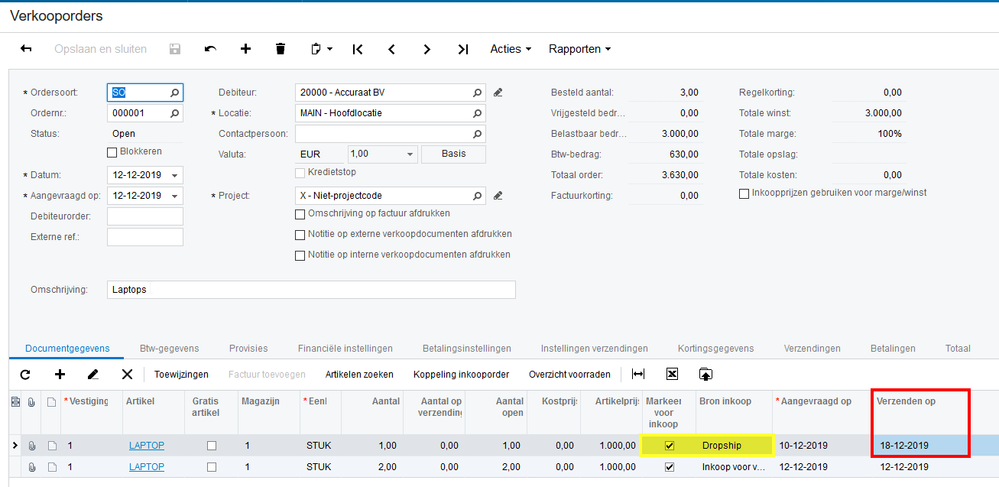Click the Artikelen zoeken button
This screenshot has height=487, width=999.
(x=359, y=374)
